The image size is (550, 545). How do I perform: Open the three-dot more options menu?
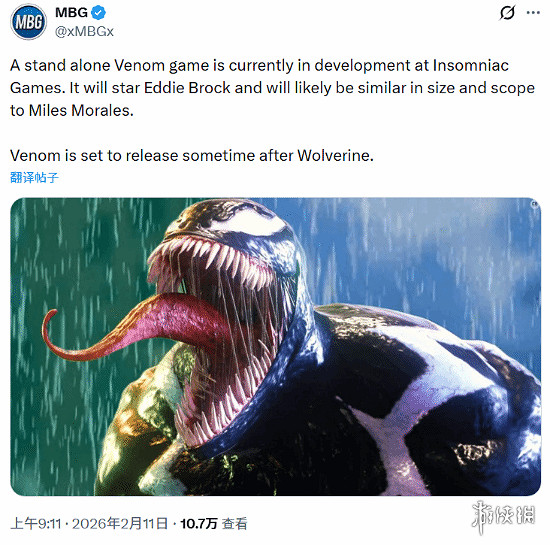[533, 13]
